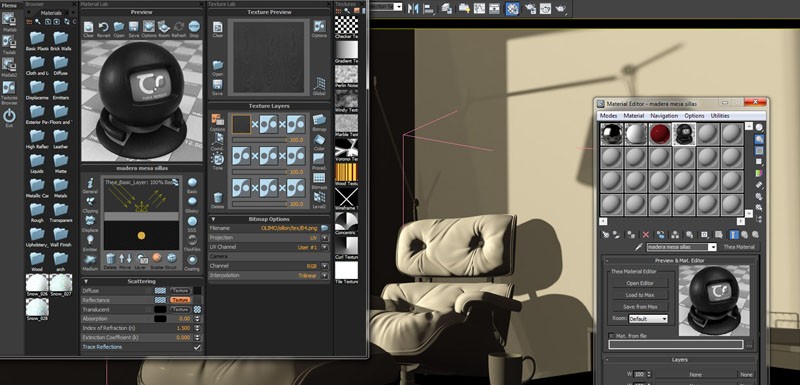Click the Translucent black color swatch
Screen dimensions: 800x385
point(160,310)
